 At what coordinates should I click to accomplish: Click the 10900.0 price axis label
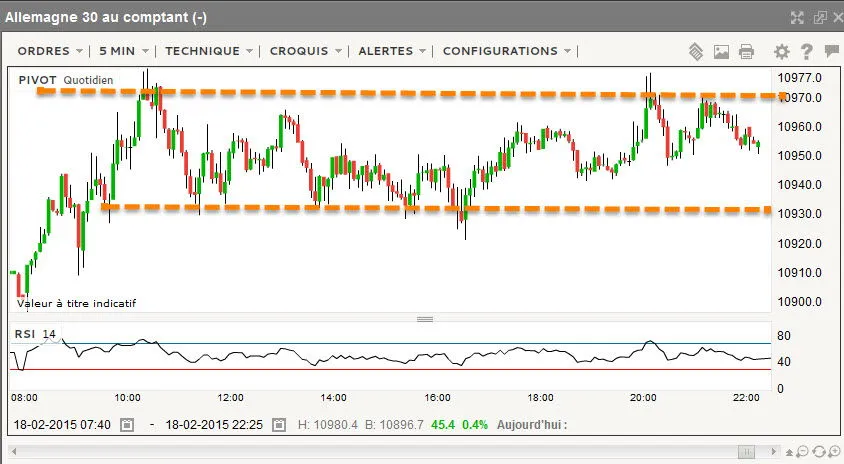(799, 301)
